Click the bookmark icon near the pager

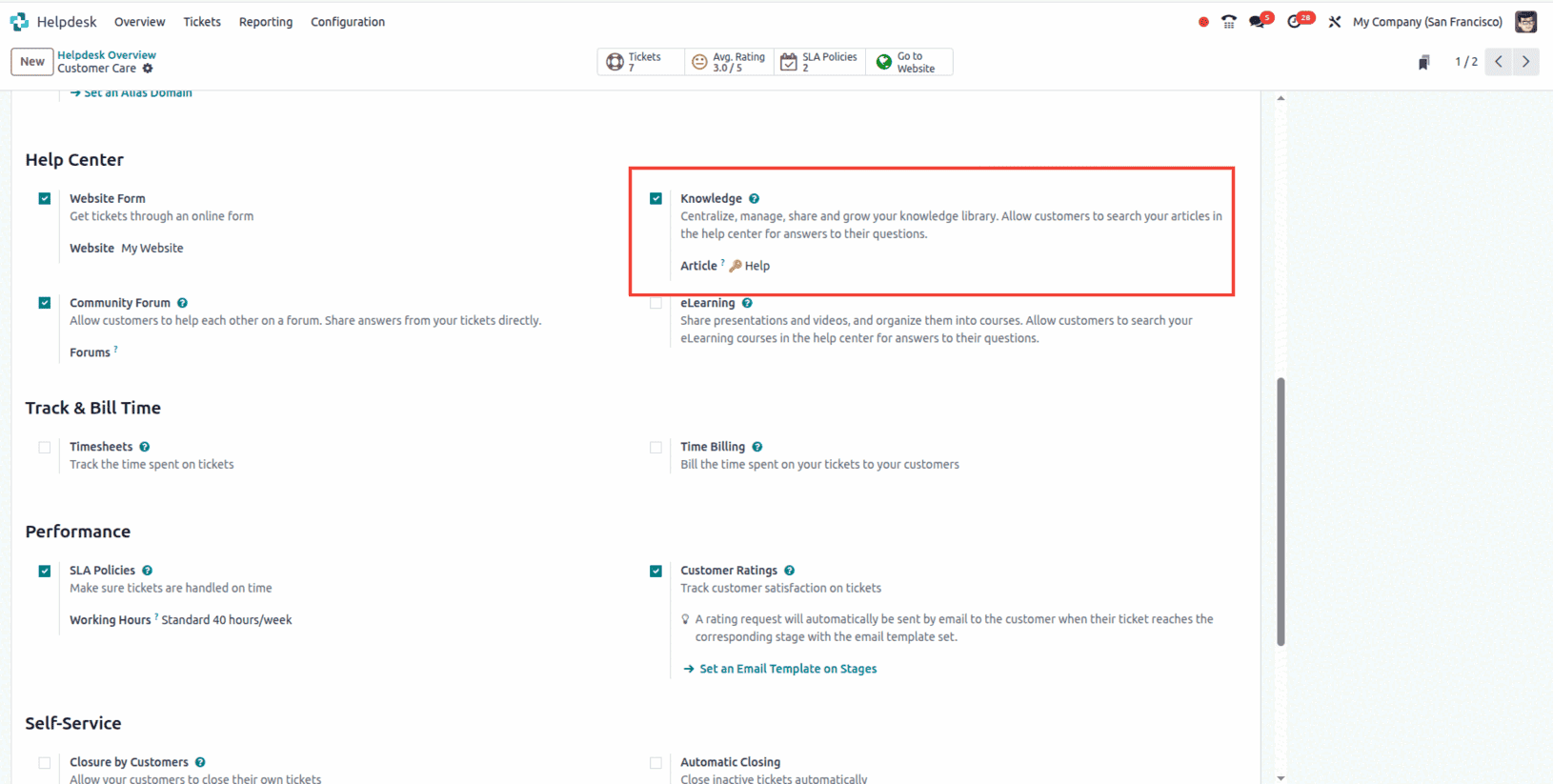pyautogui.click(x=1423, y=62)
